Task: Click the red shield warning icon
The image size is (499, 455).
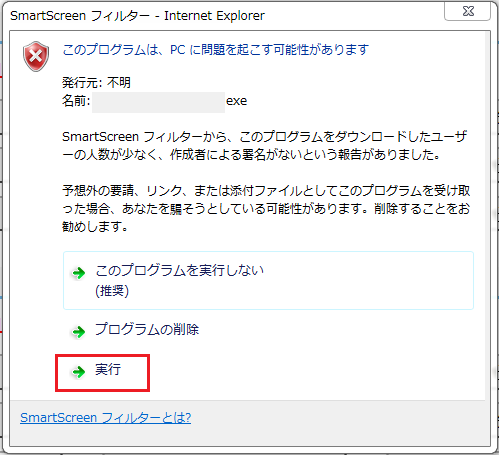Action: tap(36, 56)
